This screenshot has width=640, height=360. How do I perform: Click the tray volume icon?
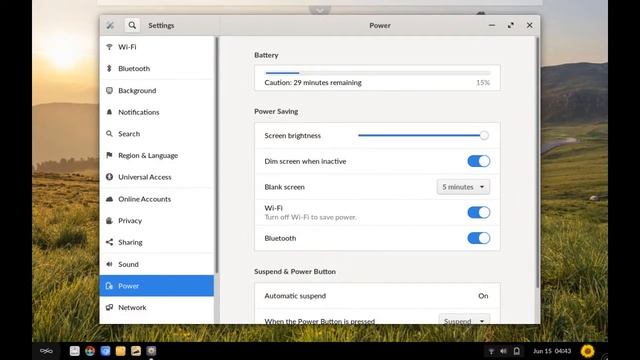click(503, 351)
